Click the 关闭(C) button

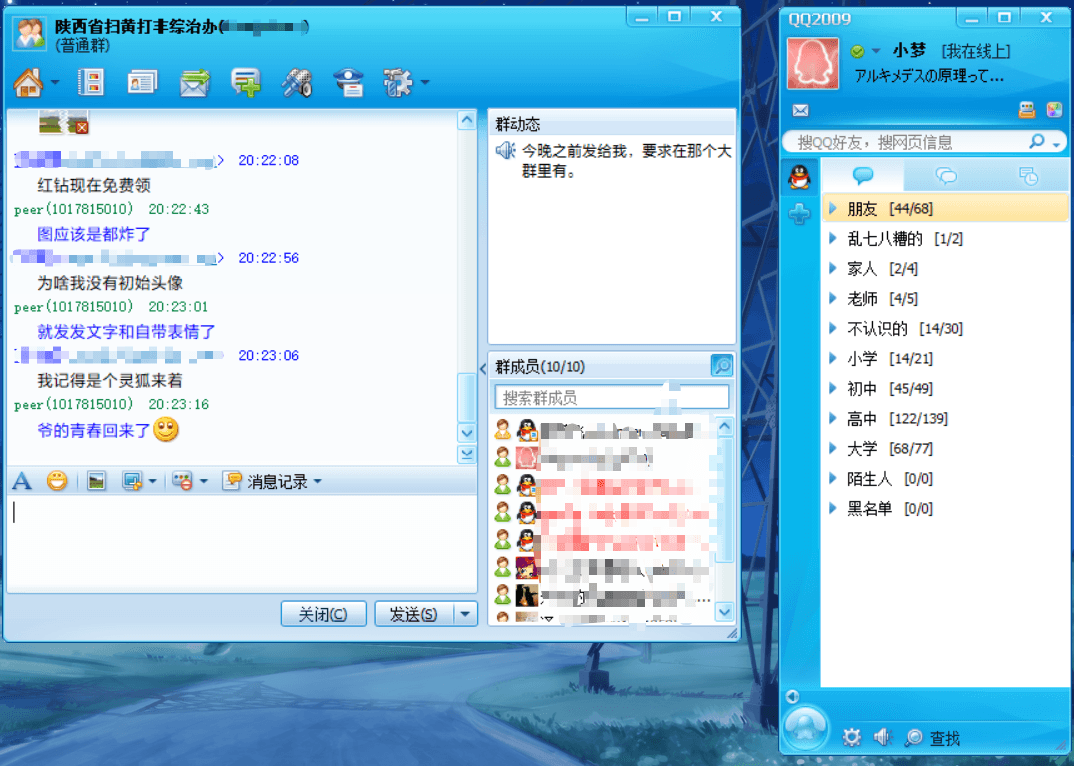[323, 614]
